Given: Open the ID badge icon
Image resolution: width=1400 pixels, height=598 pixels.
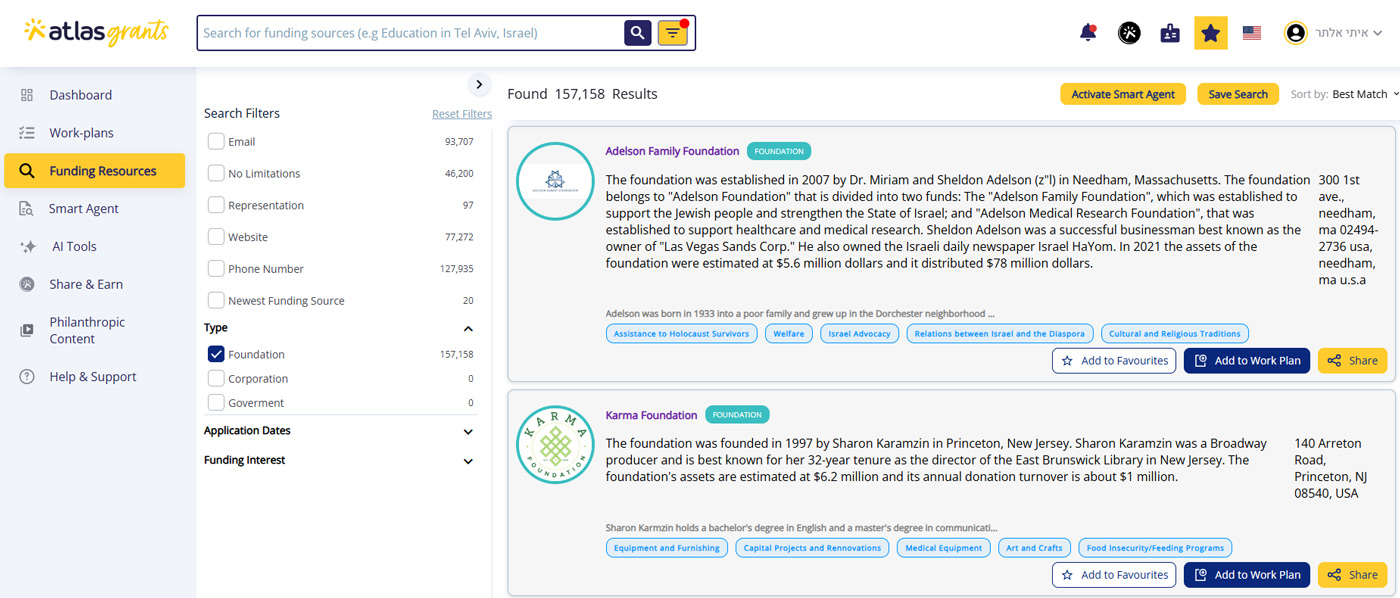Looking at the screenshot, I should (x=1170, y=33).
